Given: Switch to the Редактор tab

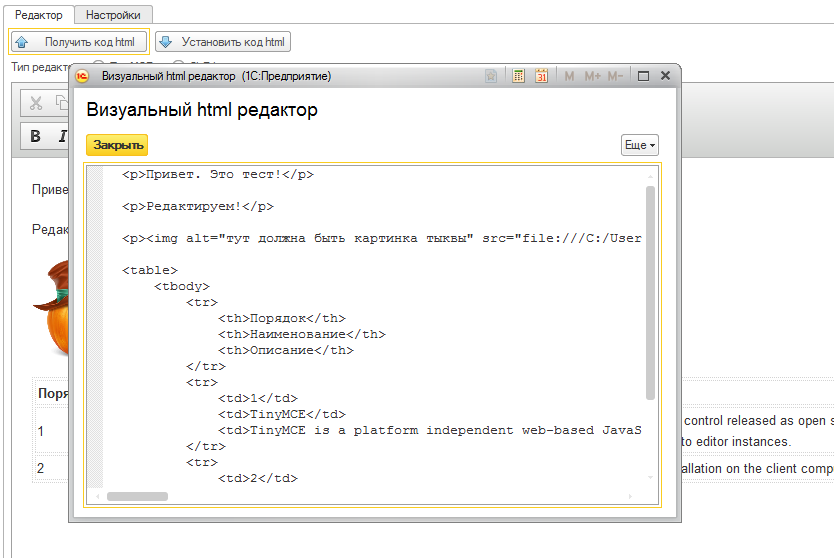Looking at the screenshot, I should pyautogui.click(x=38, y=15).
